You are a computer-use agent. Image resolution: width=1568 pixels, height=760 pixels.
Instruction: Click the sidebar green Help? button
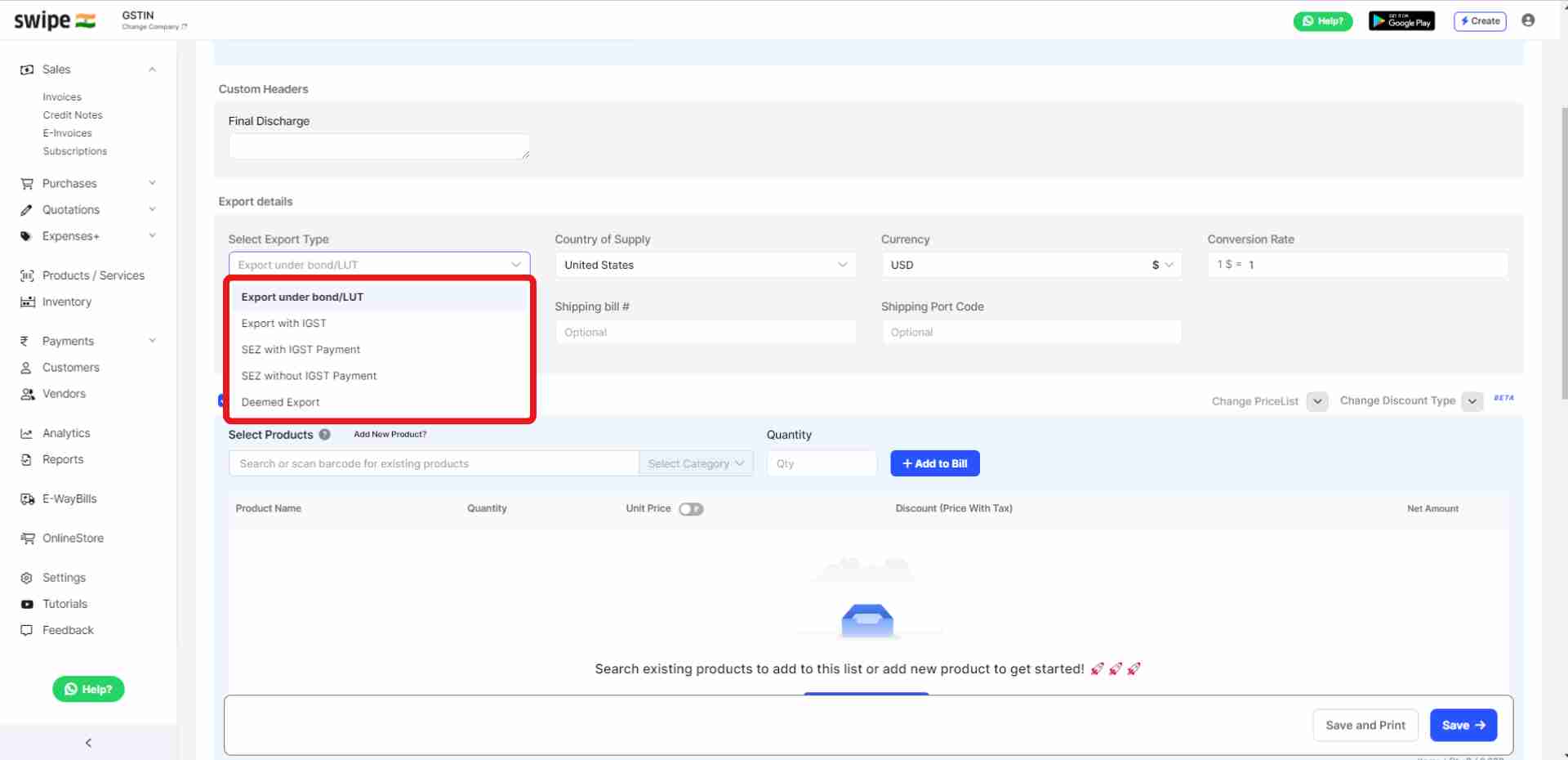point(88,690)
